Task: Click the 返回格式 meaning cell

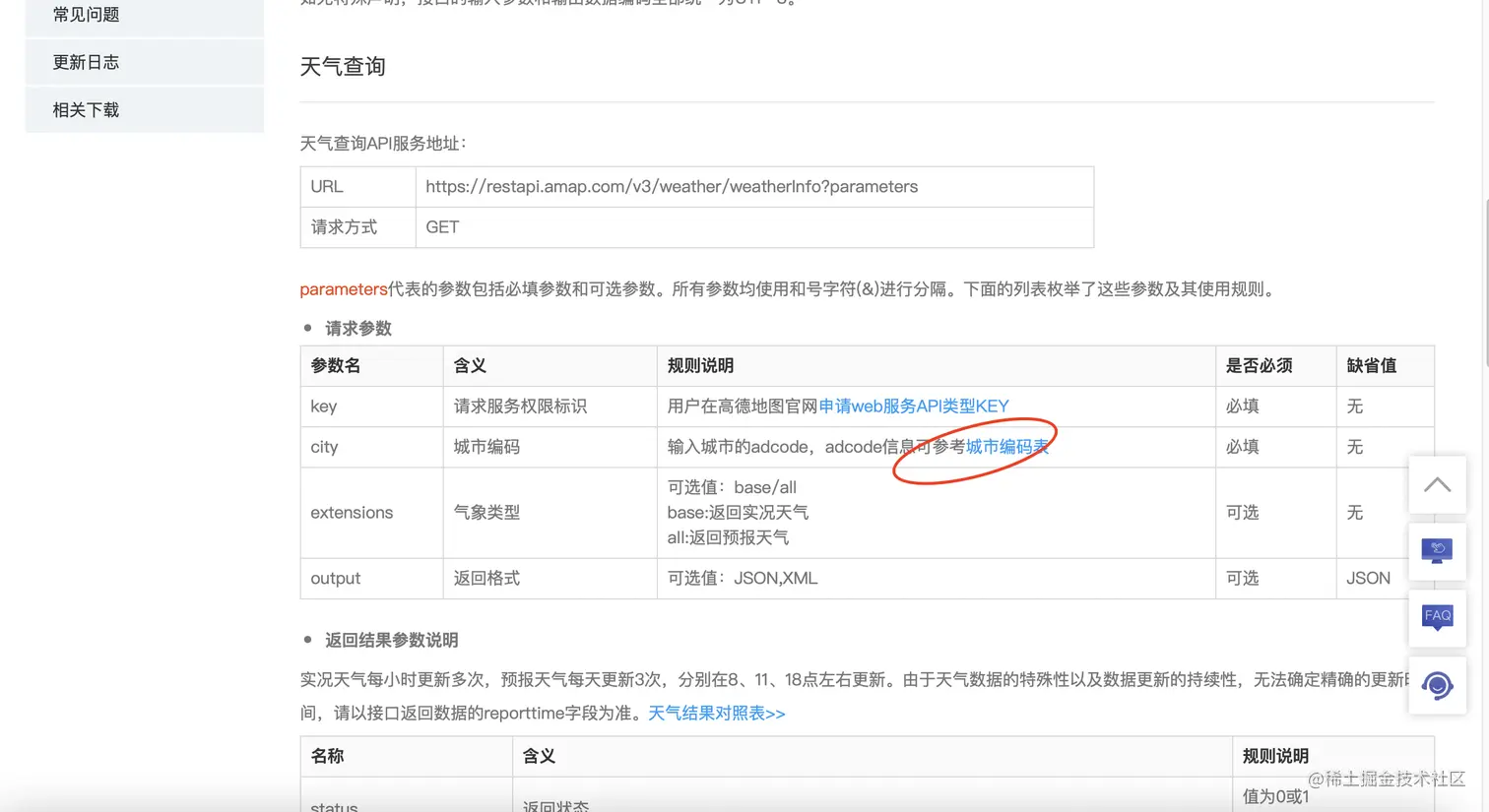Action: (550, 579)
